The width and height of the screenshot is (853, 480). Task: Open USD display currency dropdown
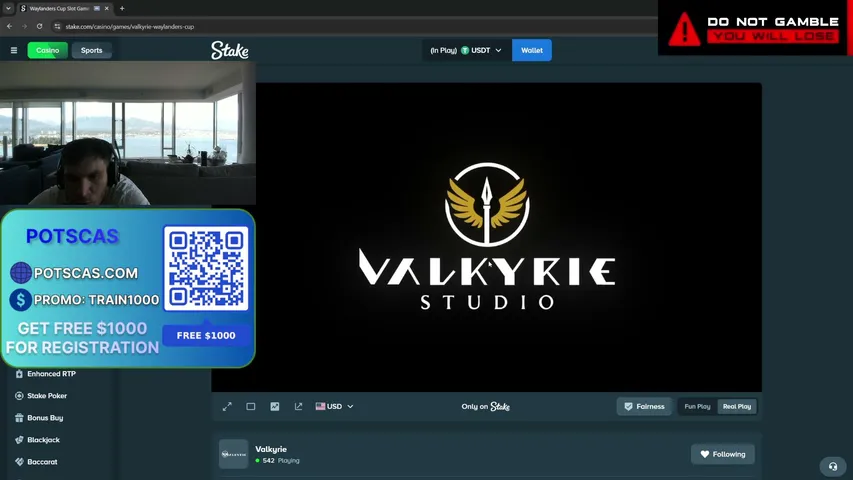pos(335,407)
